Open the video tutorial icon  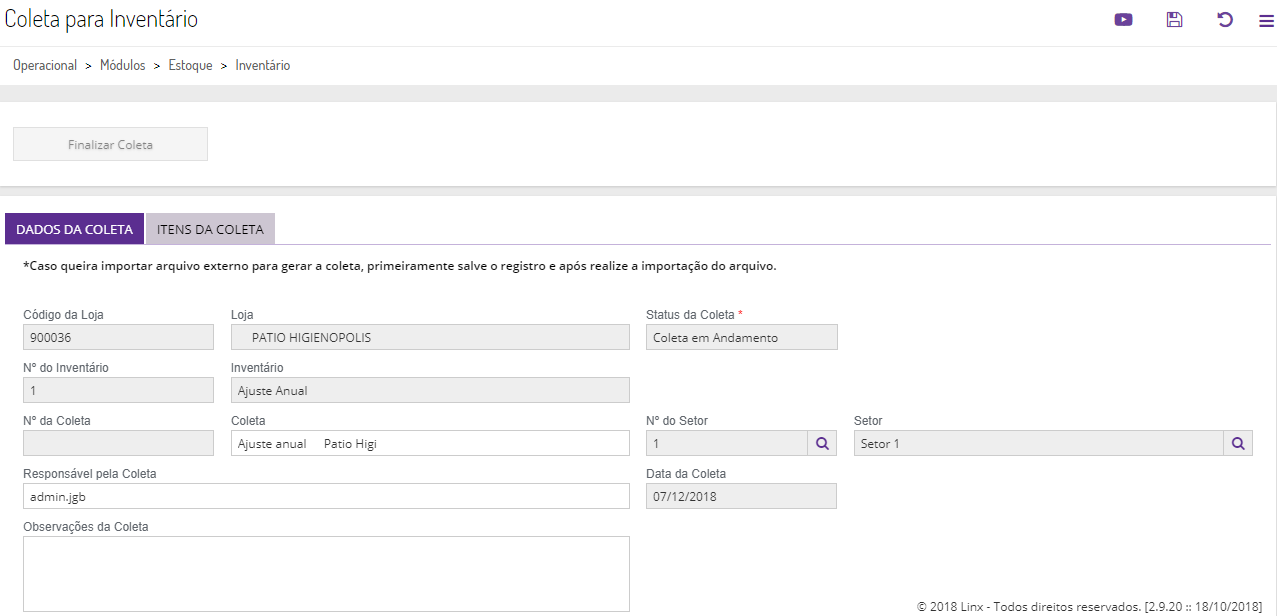[1123, 19]
